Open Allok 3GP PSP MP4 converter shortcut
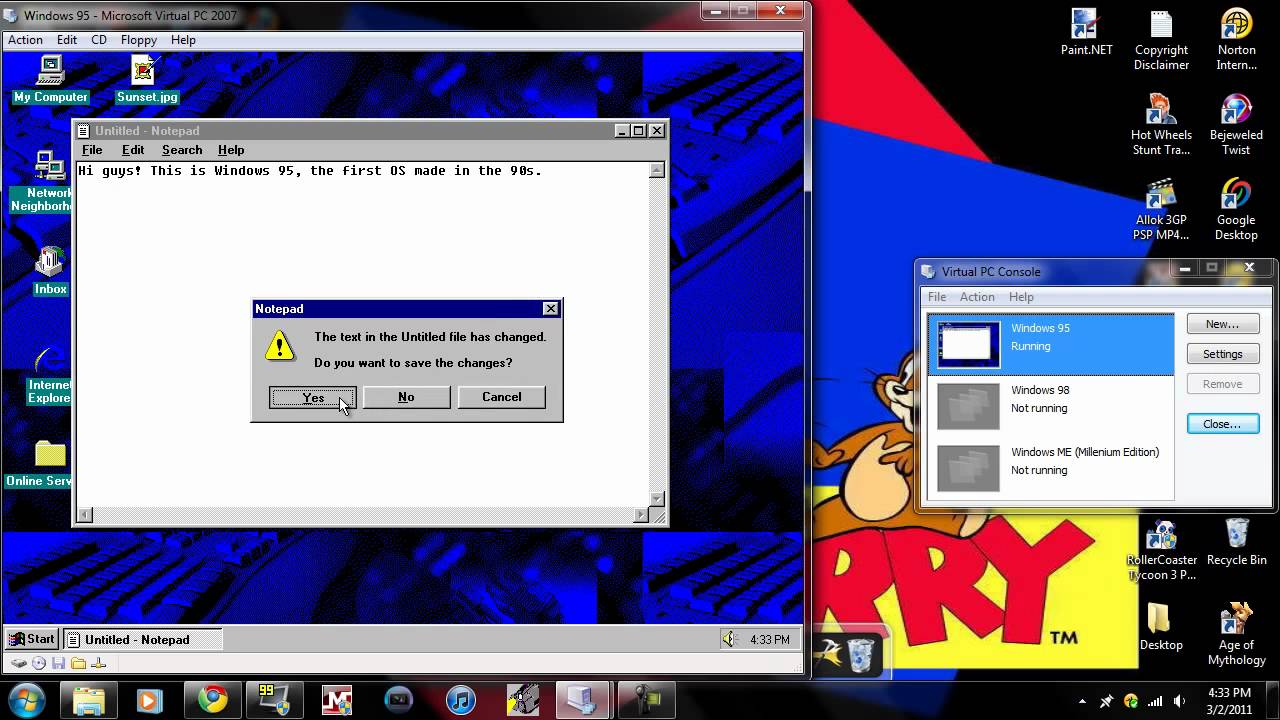The image size is (1280, 720). point(1161,210)
